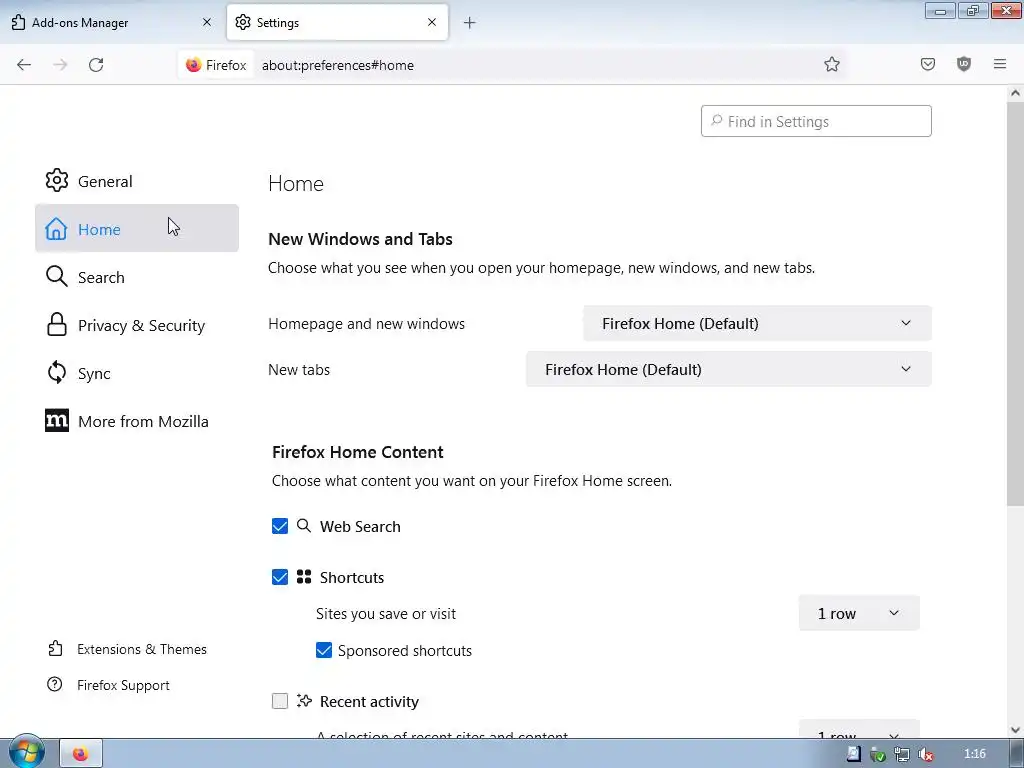Open the Search settings category
The image size is (1024, 768).
click(x=136, y=277)
